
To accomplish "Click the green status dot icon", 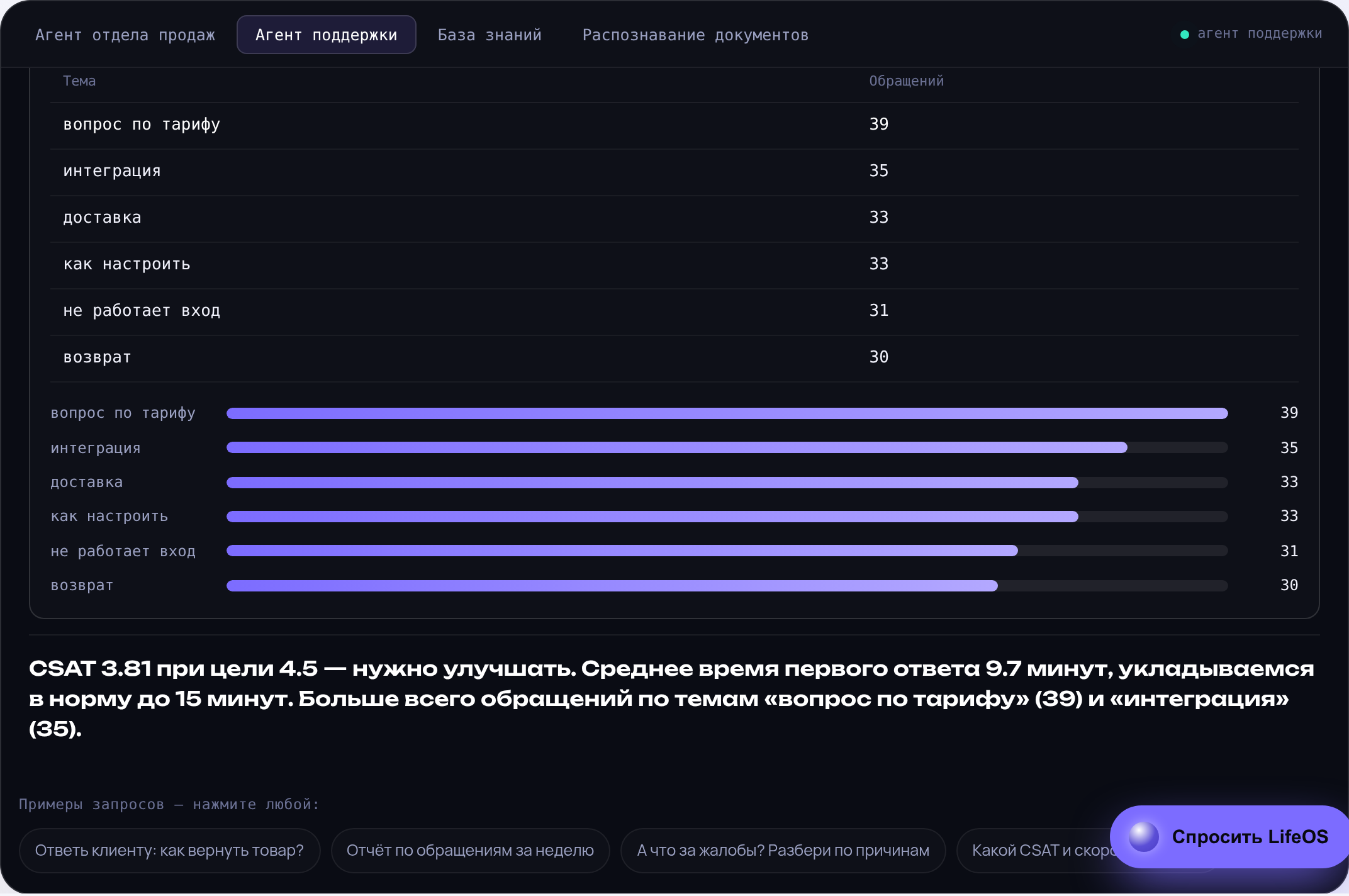I will click(1185, 35).
